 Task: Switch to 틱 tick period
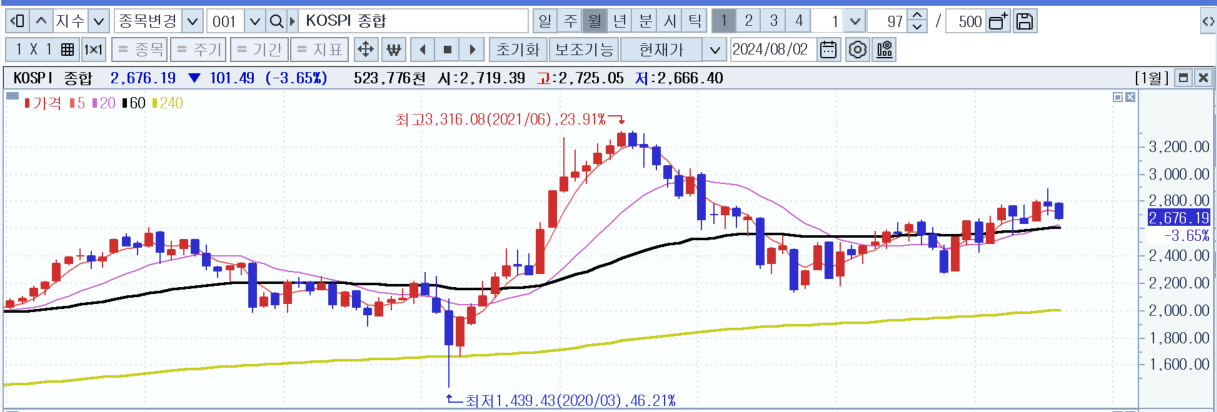pyautogui.click(x=694, y=20)
